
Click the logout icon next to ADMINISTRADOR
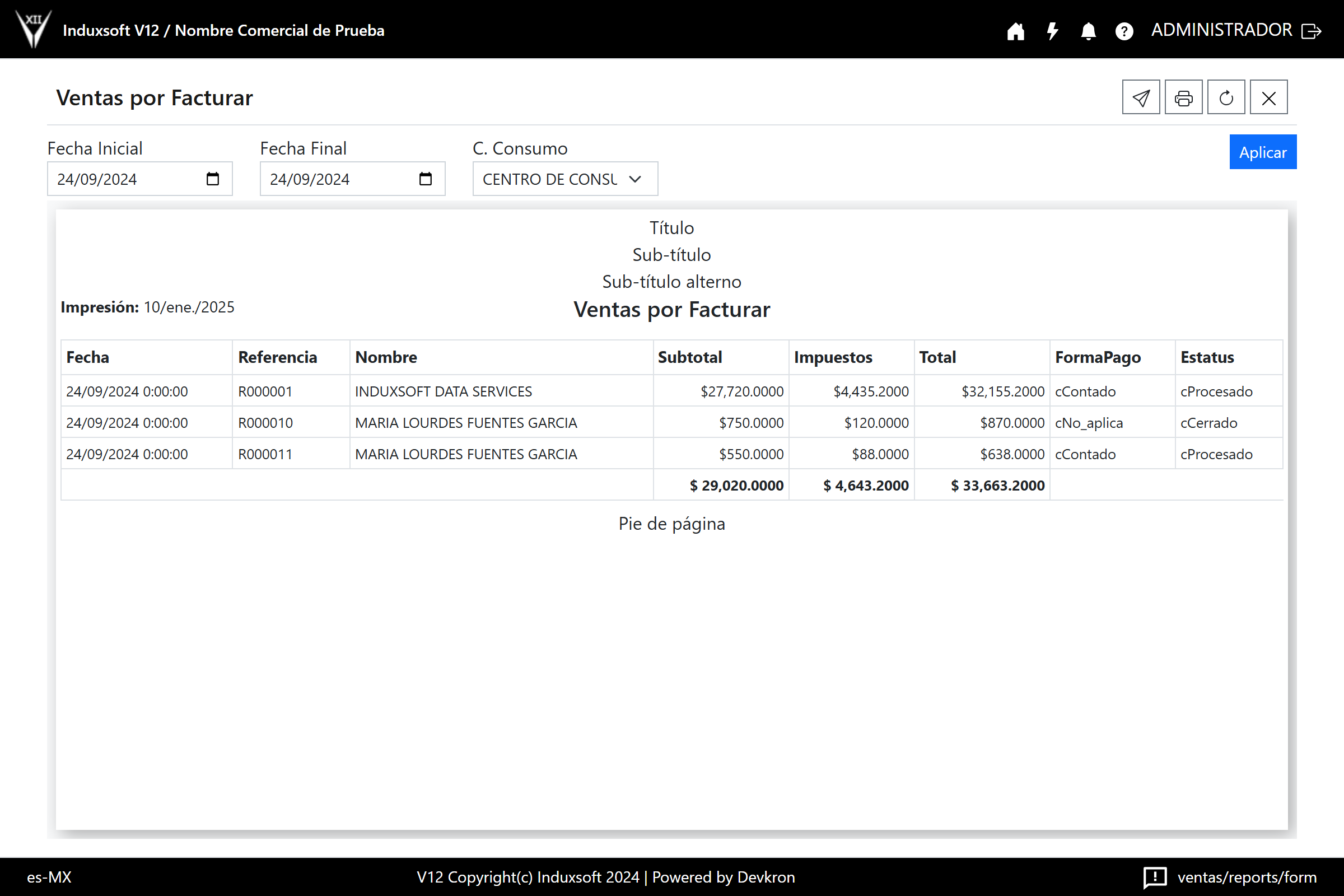coord(1311,31)
